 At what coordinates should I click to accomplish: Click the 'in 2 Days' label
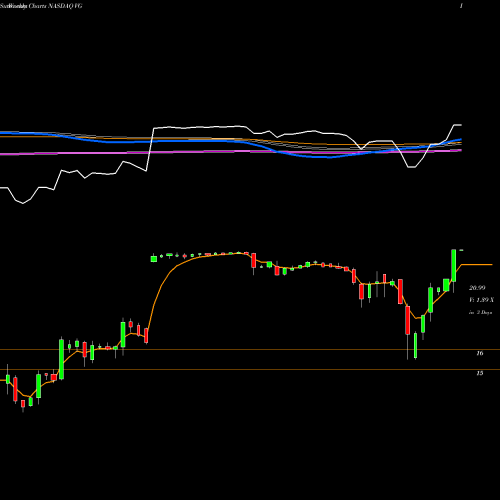click(x=480, y=313)
